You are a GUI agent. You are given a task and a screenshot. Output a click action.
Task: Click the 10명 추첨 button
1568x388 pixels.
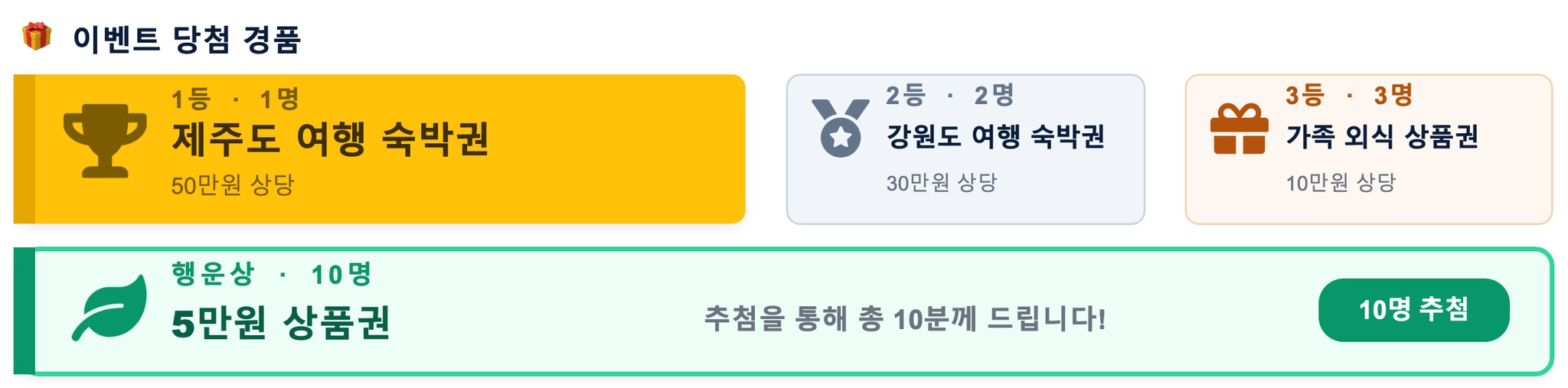(x=1413, y=310)
